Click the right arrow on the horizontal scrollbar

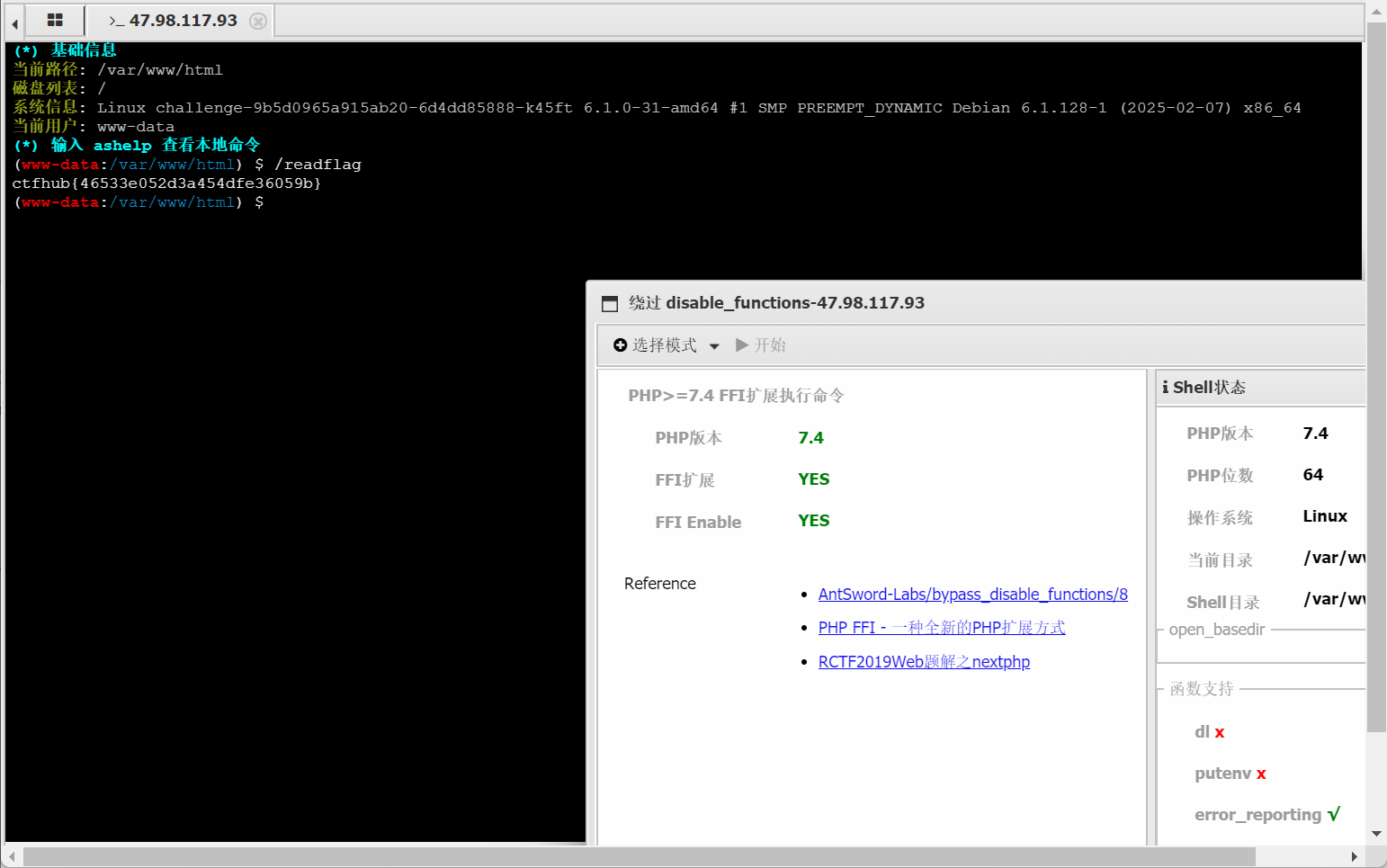(x=1356, y=856)
